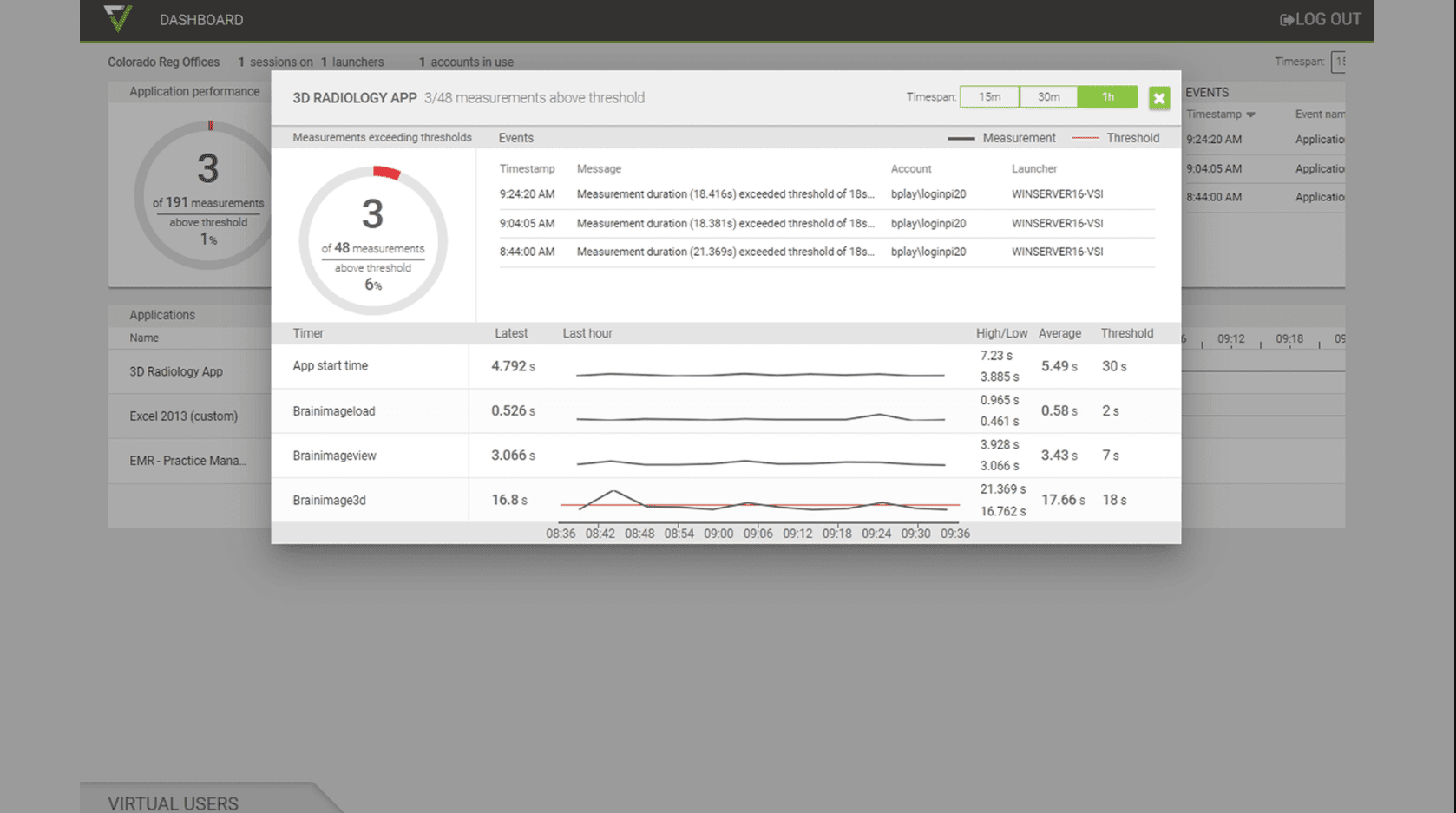Click the Brainimage3d timer row
This screenshot has height=813, width=1456.
(329, 501)
